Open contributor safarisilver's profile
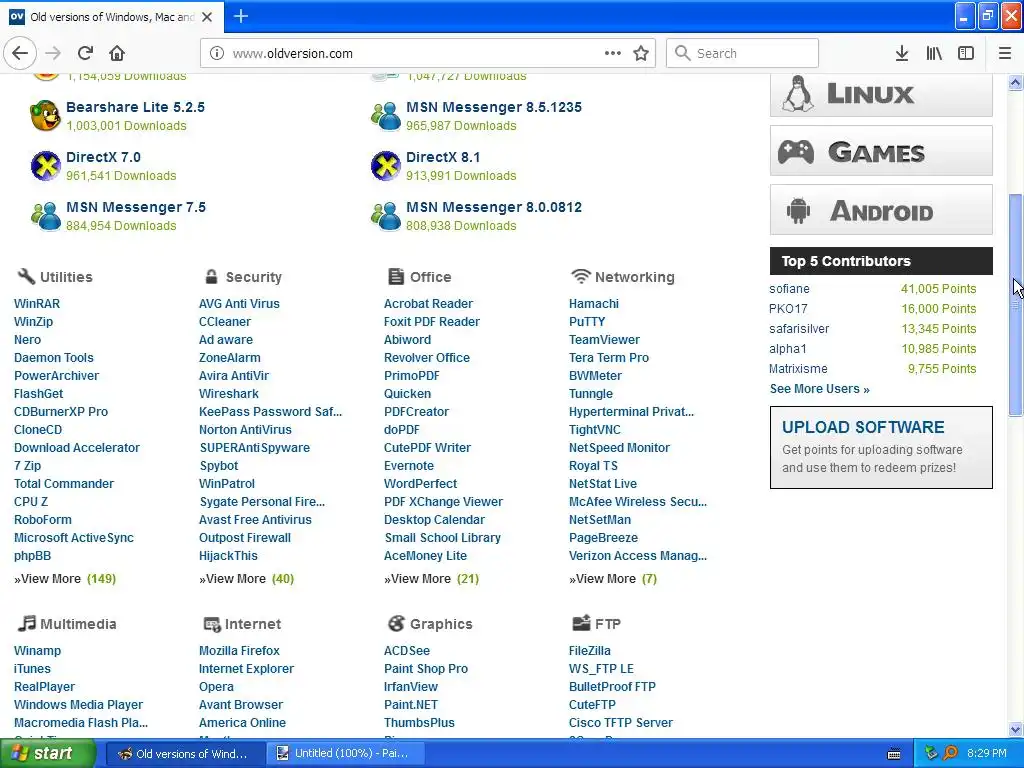The height and width of the screenshot is (768, 1024). (x=799, y=328)
